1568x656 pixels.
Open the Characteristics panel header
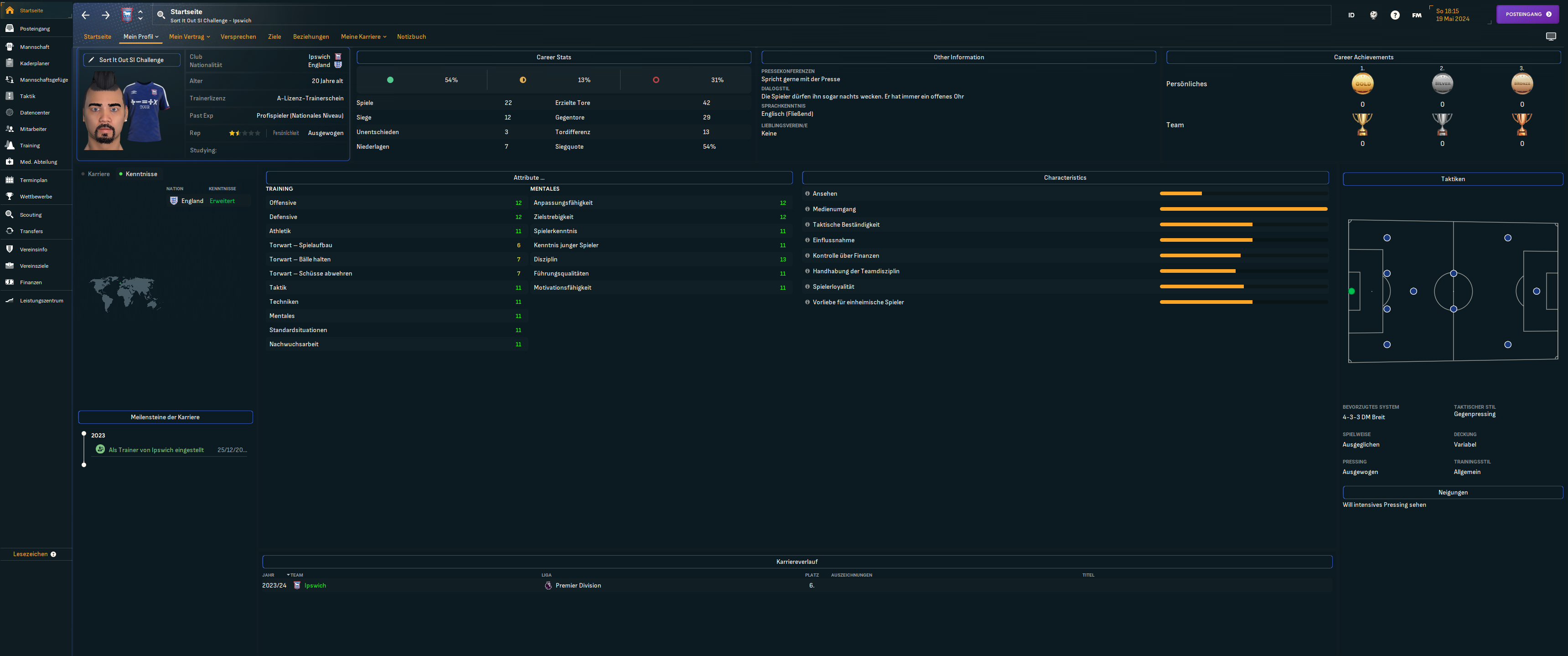pyautogui.click(x=1065, y=178)
